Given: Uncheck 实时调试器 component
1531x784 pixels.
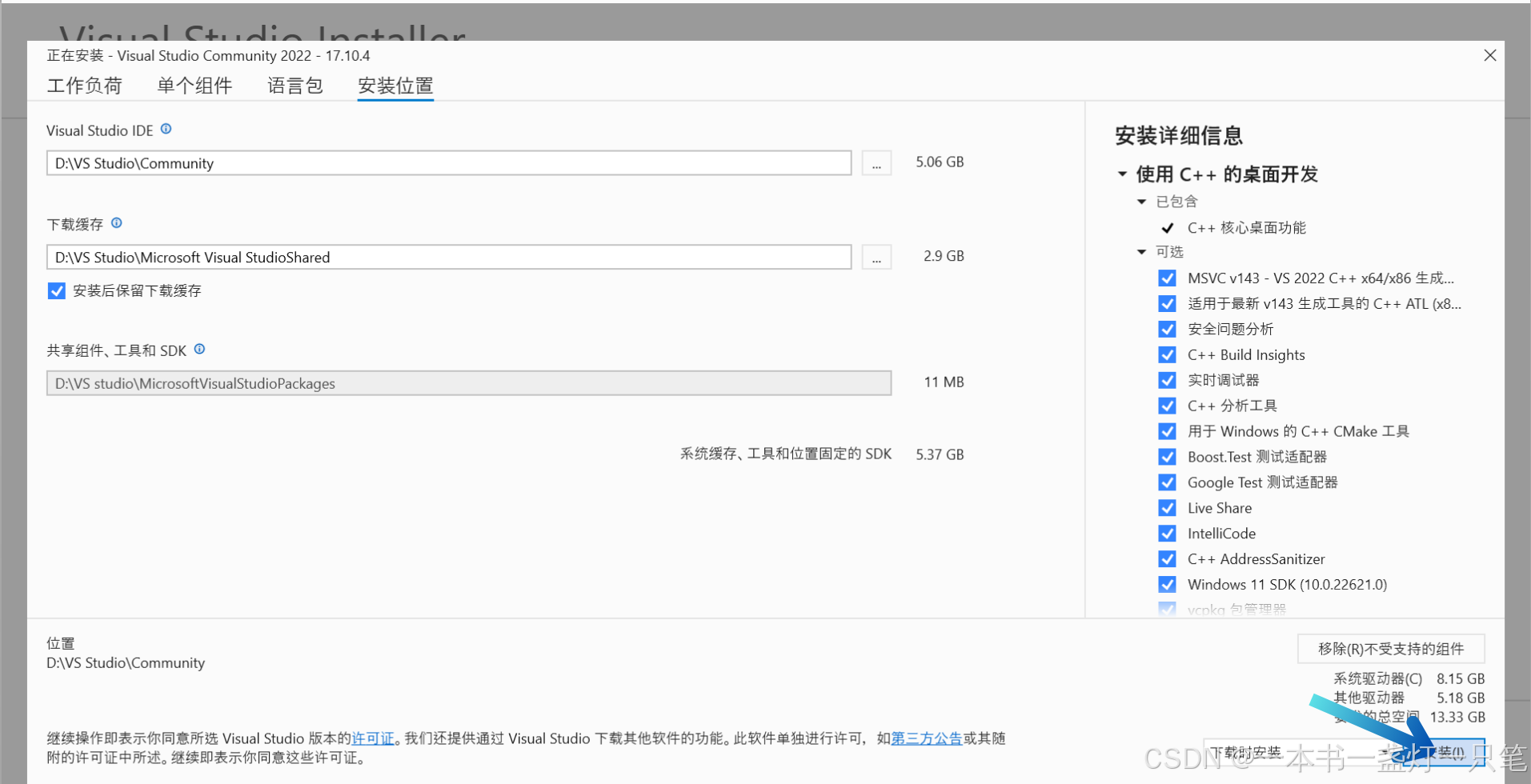Looking at the screenshot, I should [1167, 381].
